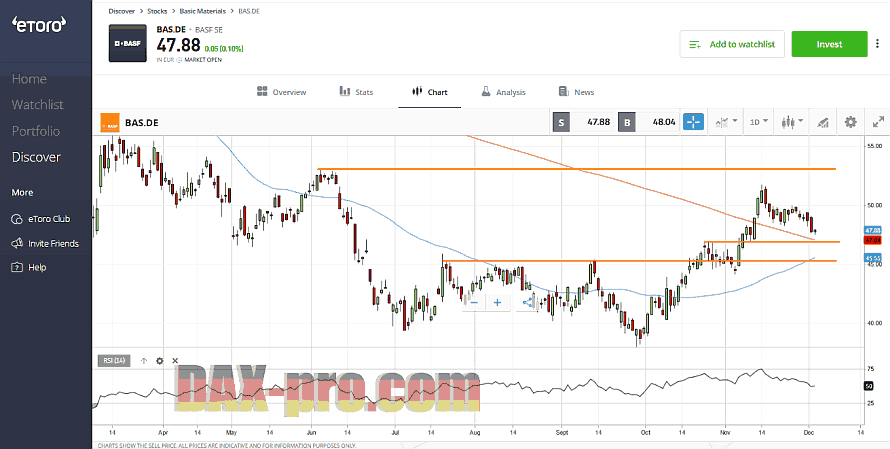
Task: Open the Help link
Action: click(37, 267)
